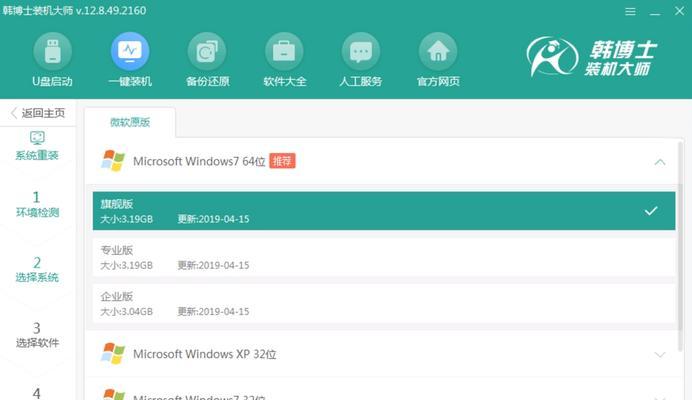Select the 专业版 3.19GB edition
The width and height of the screenshot is (692, 400).
pos(384,257)
